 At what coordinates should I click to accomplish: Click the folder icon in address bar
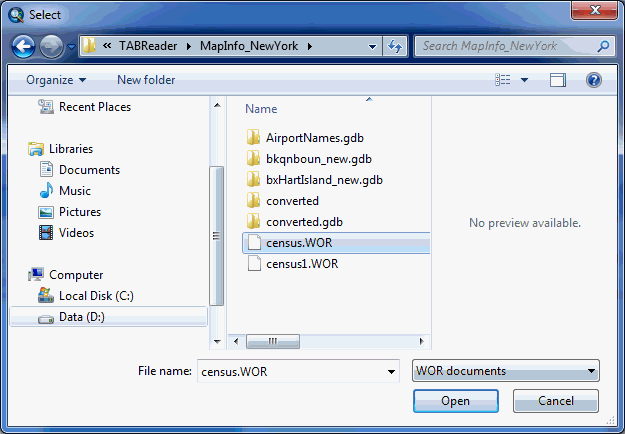pos(89,46)
